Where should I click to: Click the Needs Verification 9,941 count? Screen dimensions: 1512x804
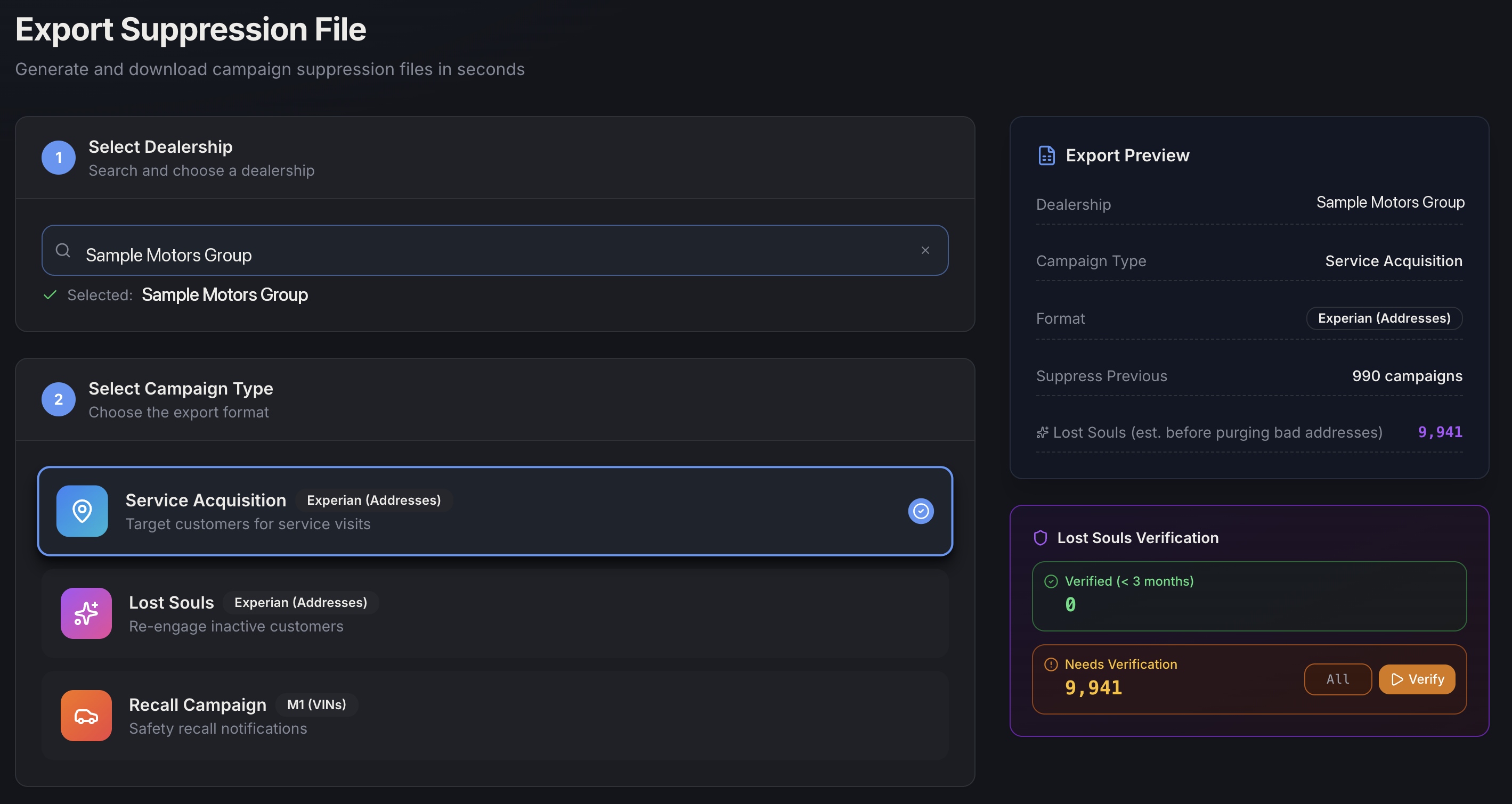[1093, 687]
